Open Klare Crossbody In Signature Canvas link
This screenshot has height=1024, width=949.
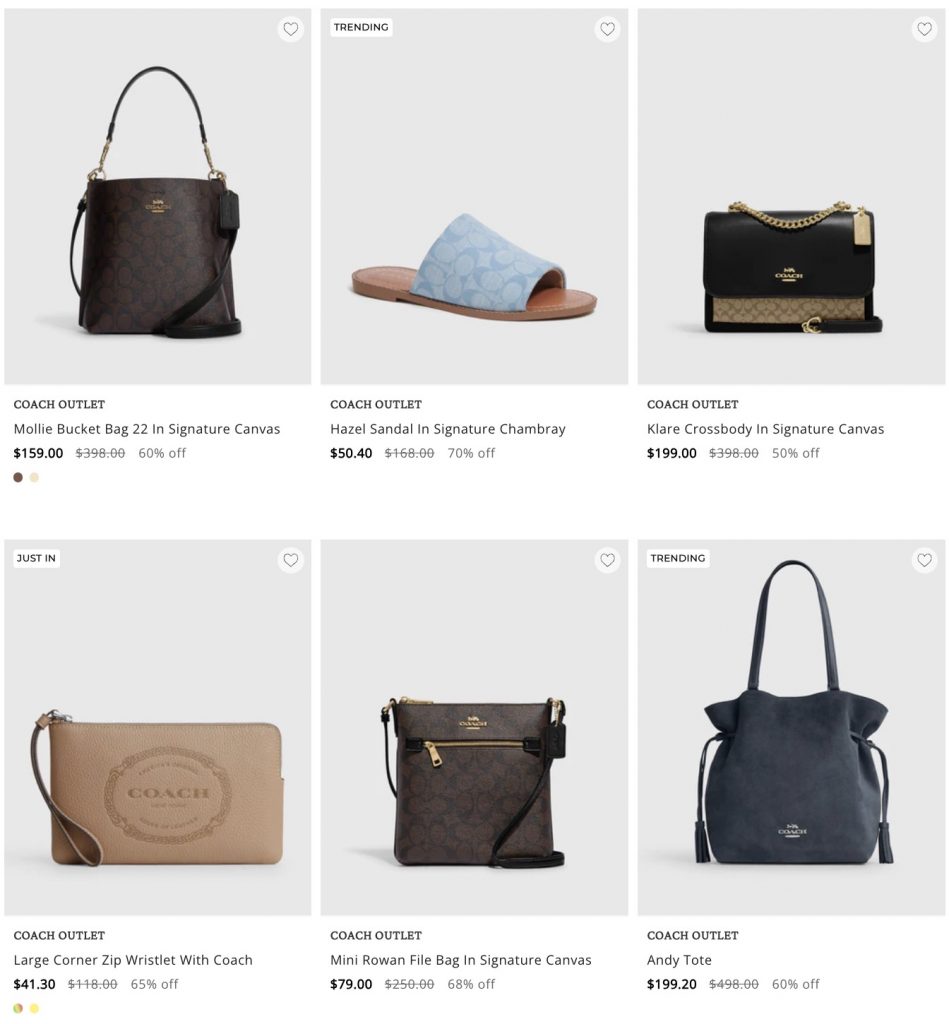coord(765,429)
